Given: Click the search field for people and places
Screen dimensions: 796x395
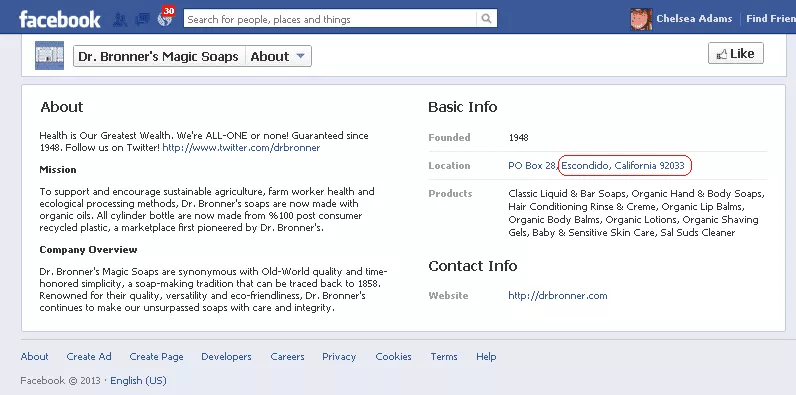Looking at the screenshot, I should pyautogui.click(x=330, y=19).
